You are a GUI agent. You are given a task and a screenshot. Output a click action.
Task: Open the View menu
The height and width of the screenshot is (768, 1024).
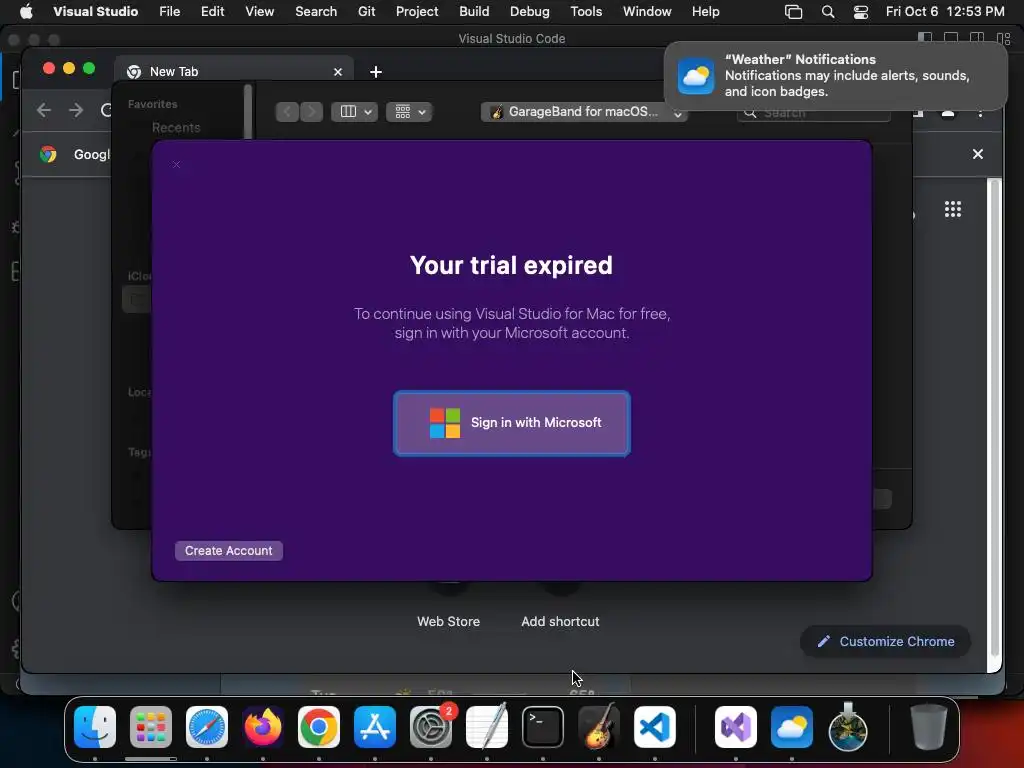[259, 11]
